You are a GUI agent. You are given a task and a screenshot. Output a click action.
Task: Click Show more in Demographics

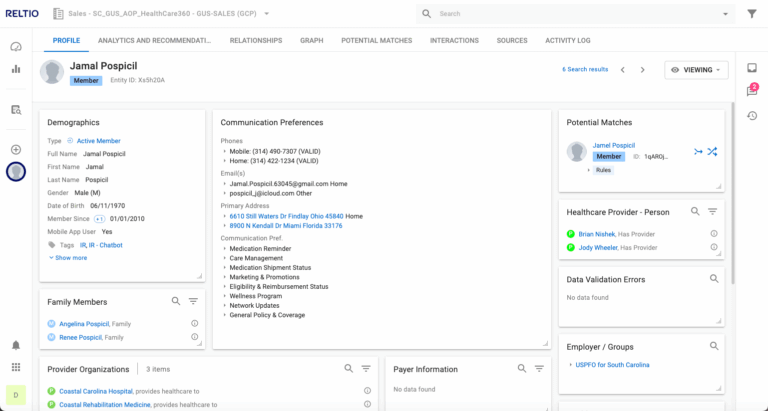tap(68, 258)
